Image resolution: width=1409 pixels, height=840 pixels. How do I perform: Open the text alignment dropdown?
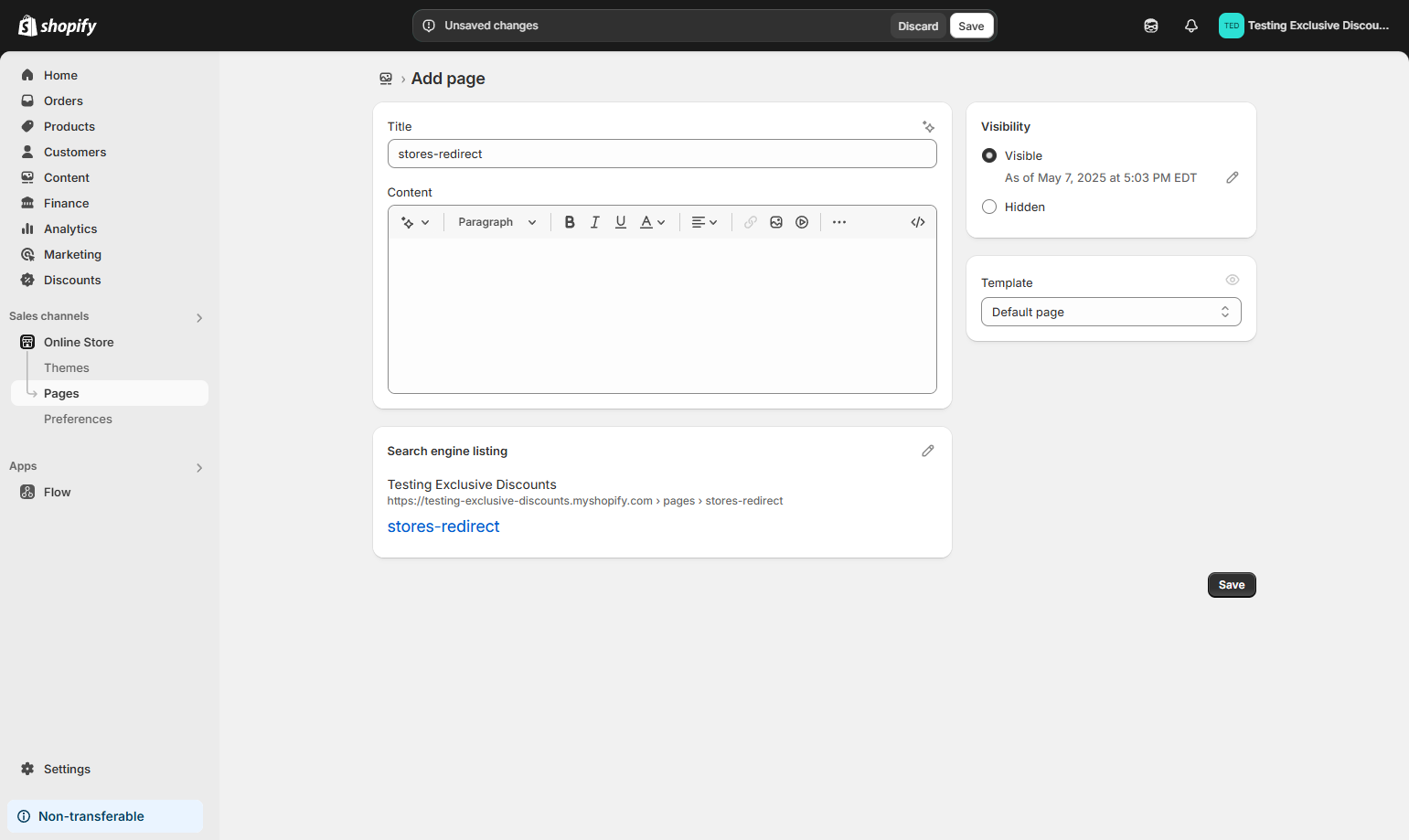(704, 222)
